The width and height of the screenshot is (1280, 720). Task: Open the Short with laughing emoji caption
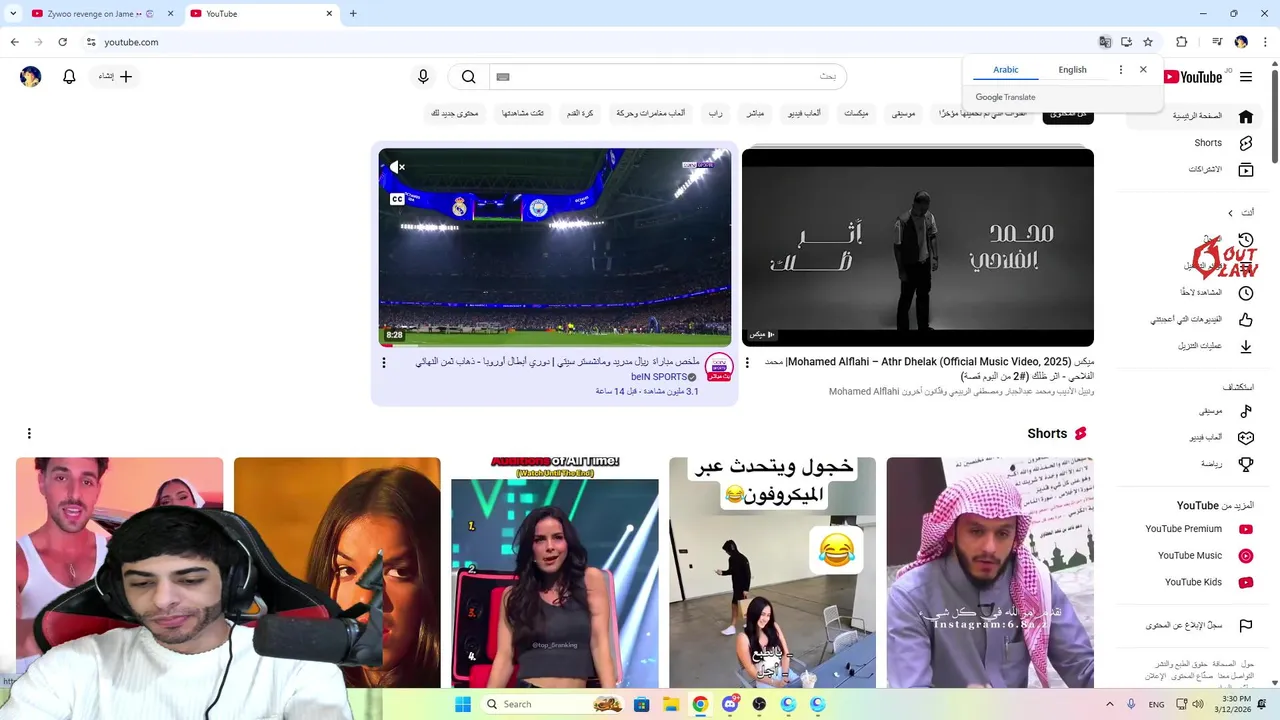772,573
